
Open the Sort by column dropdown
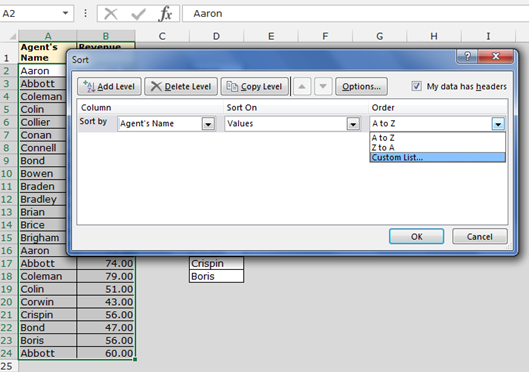[208, 124]
